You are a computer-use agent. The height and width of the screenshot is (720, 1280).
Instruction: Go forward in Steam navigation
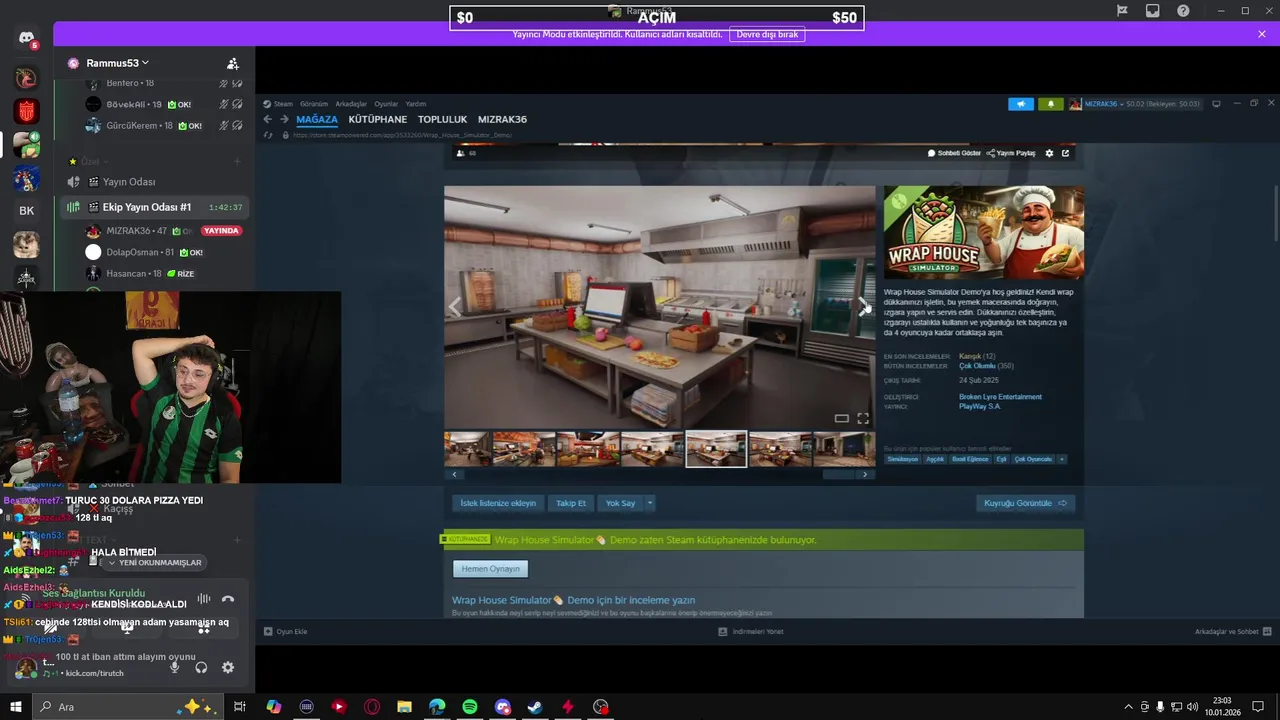284,119
